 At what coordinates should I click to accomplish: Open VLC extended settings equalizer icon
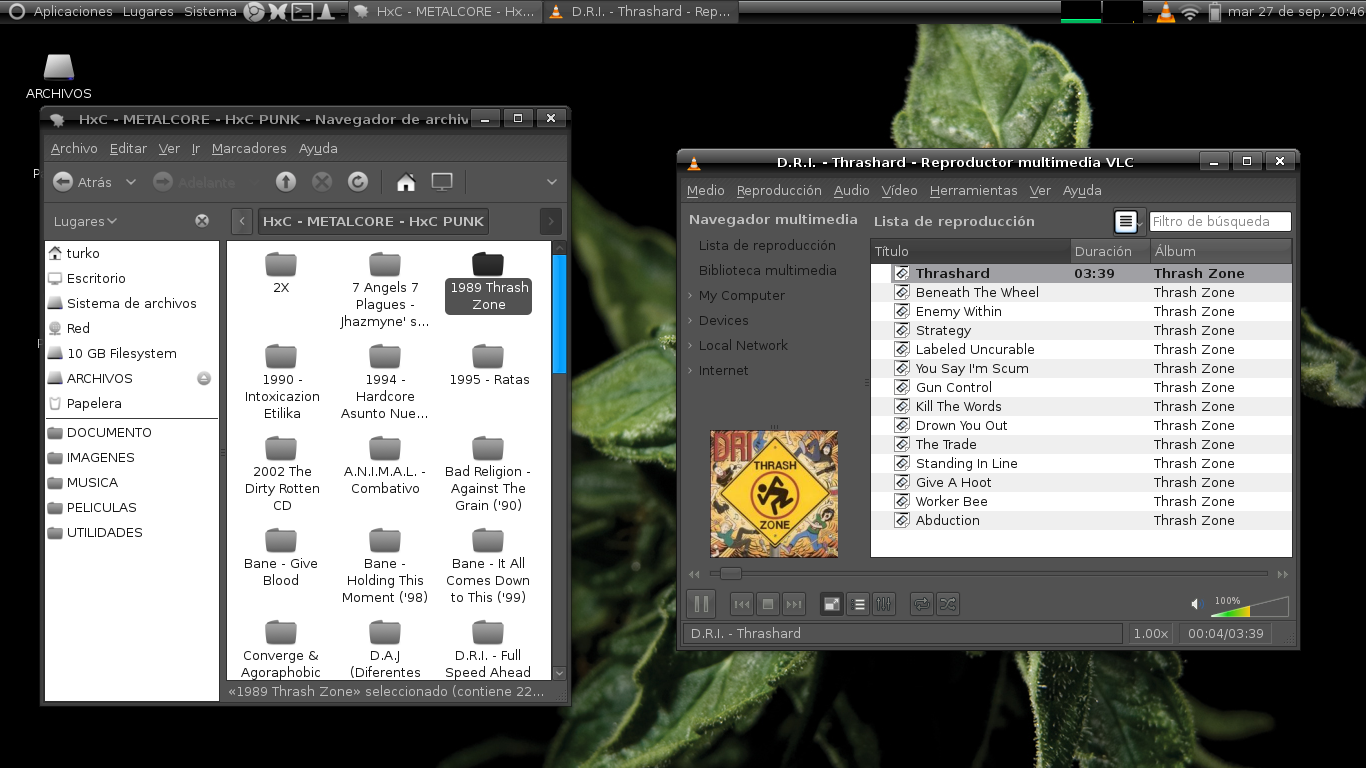[884, 604]
